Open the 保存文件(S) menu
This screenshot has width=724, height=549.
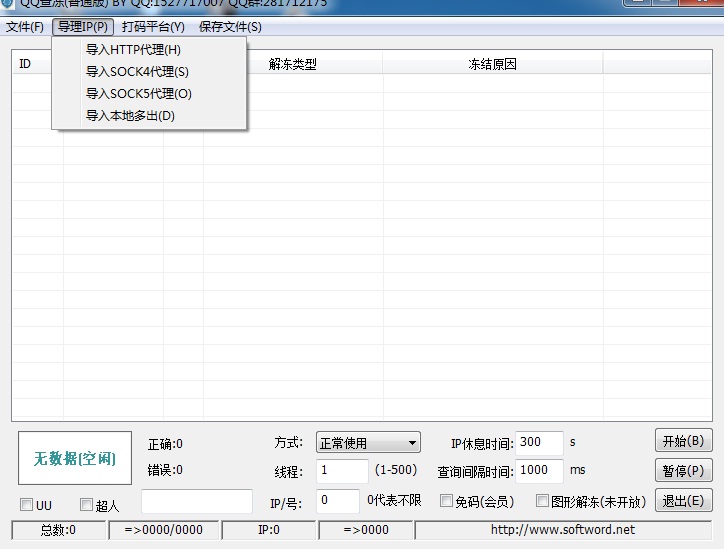point(230,27)
